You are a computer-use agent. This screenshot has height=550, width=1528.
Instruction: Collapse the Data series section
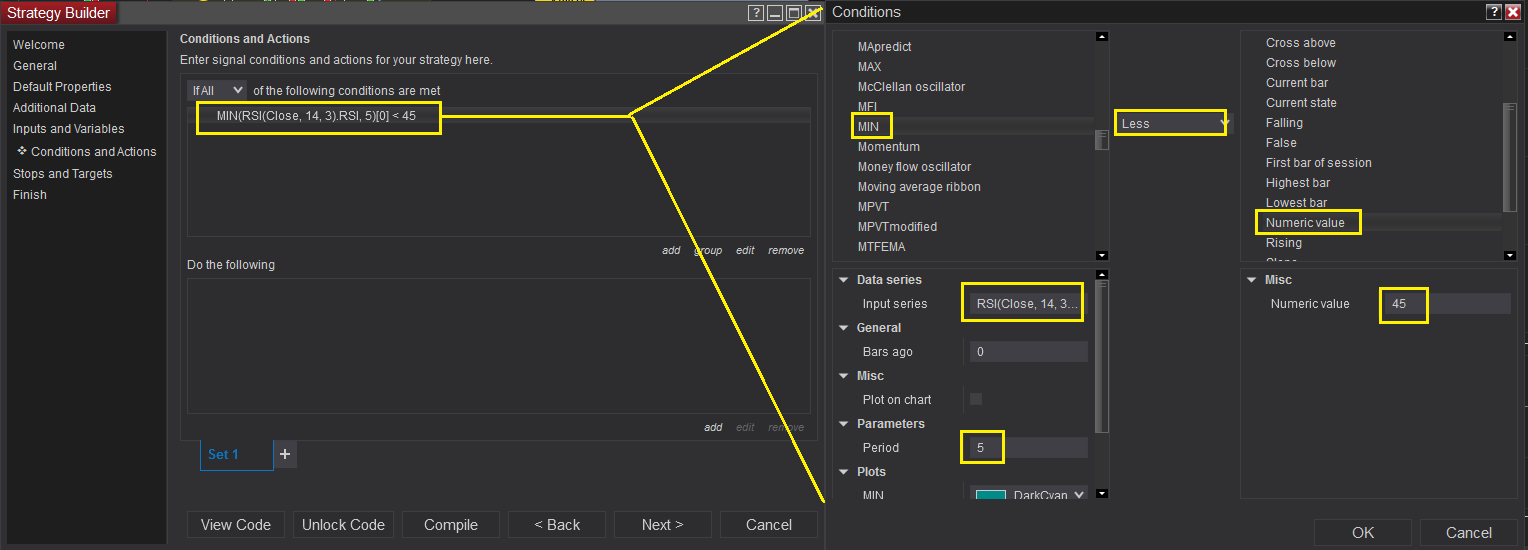pos(845,280)
